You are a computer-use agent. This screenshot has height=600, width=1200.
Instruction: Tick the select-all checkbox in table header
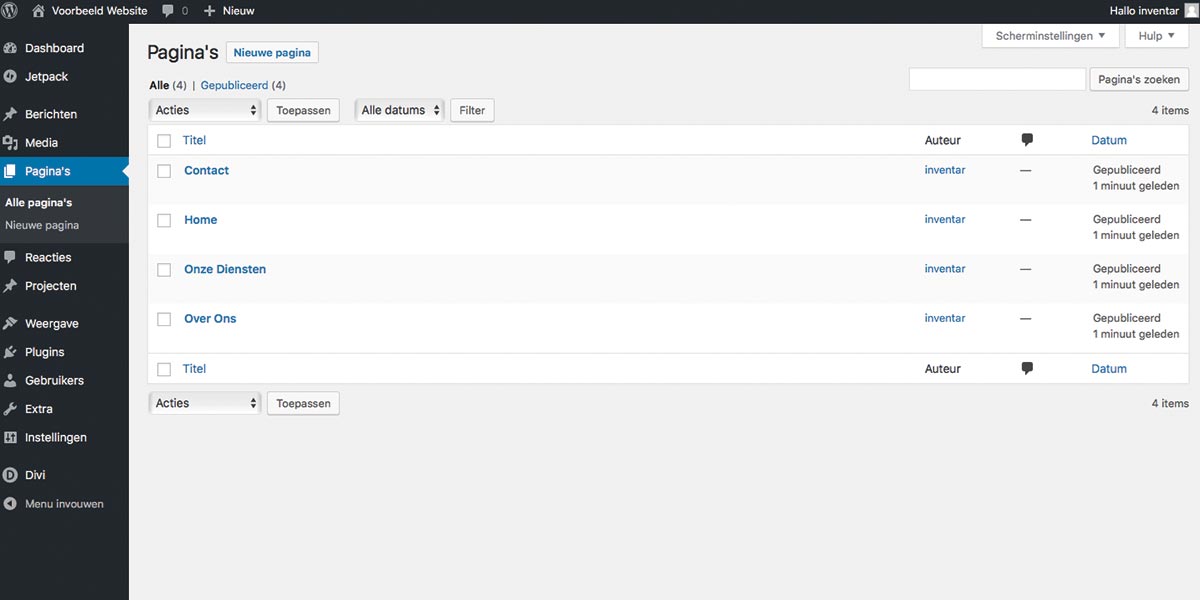pyautogui.click(x=164, y=141)
